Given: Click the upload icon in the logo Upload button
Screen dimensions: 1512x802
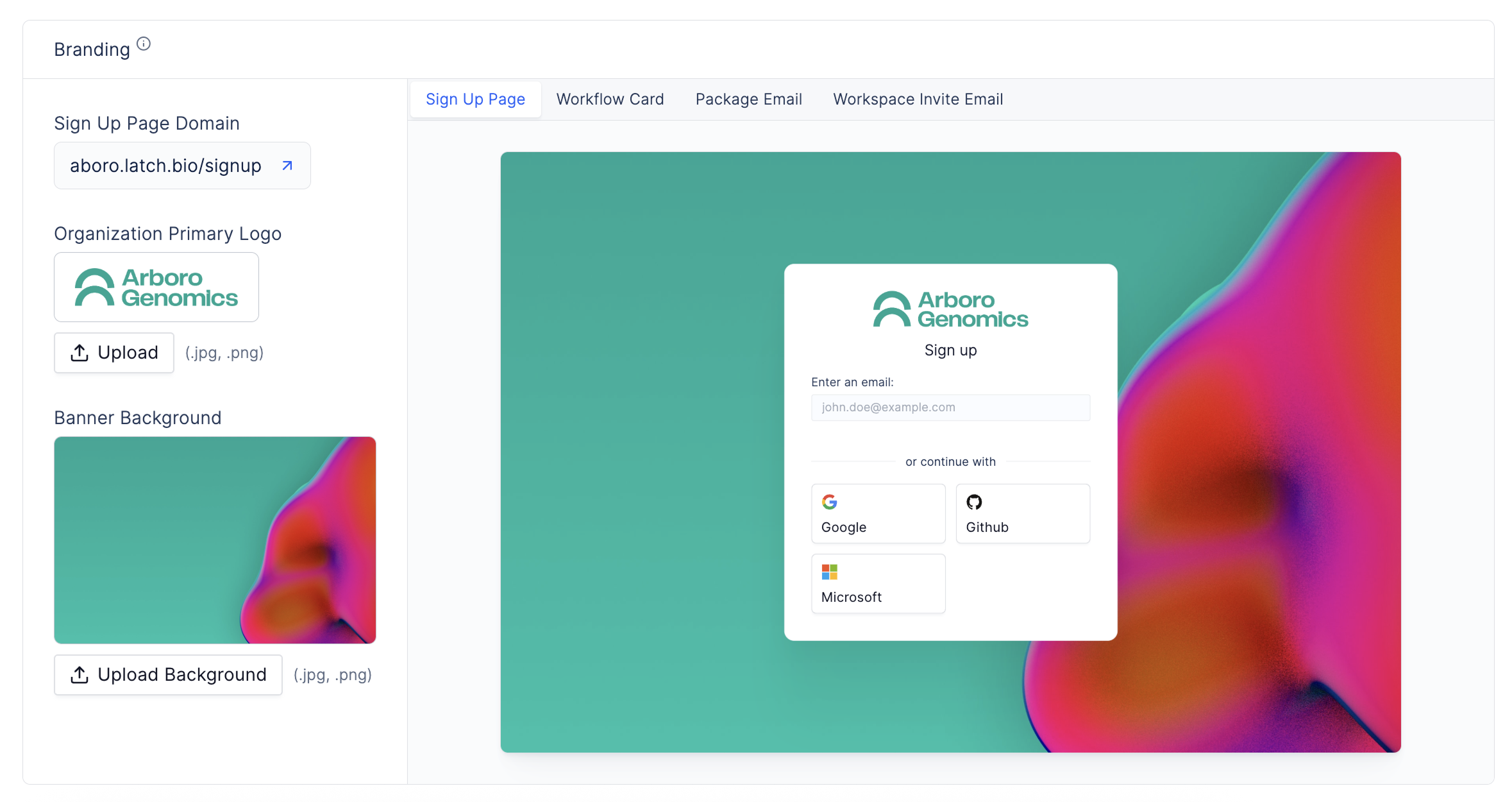Looking at the screenshot, I should click(x=80, y=353).
